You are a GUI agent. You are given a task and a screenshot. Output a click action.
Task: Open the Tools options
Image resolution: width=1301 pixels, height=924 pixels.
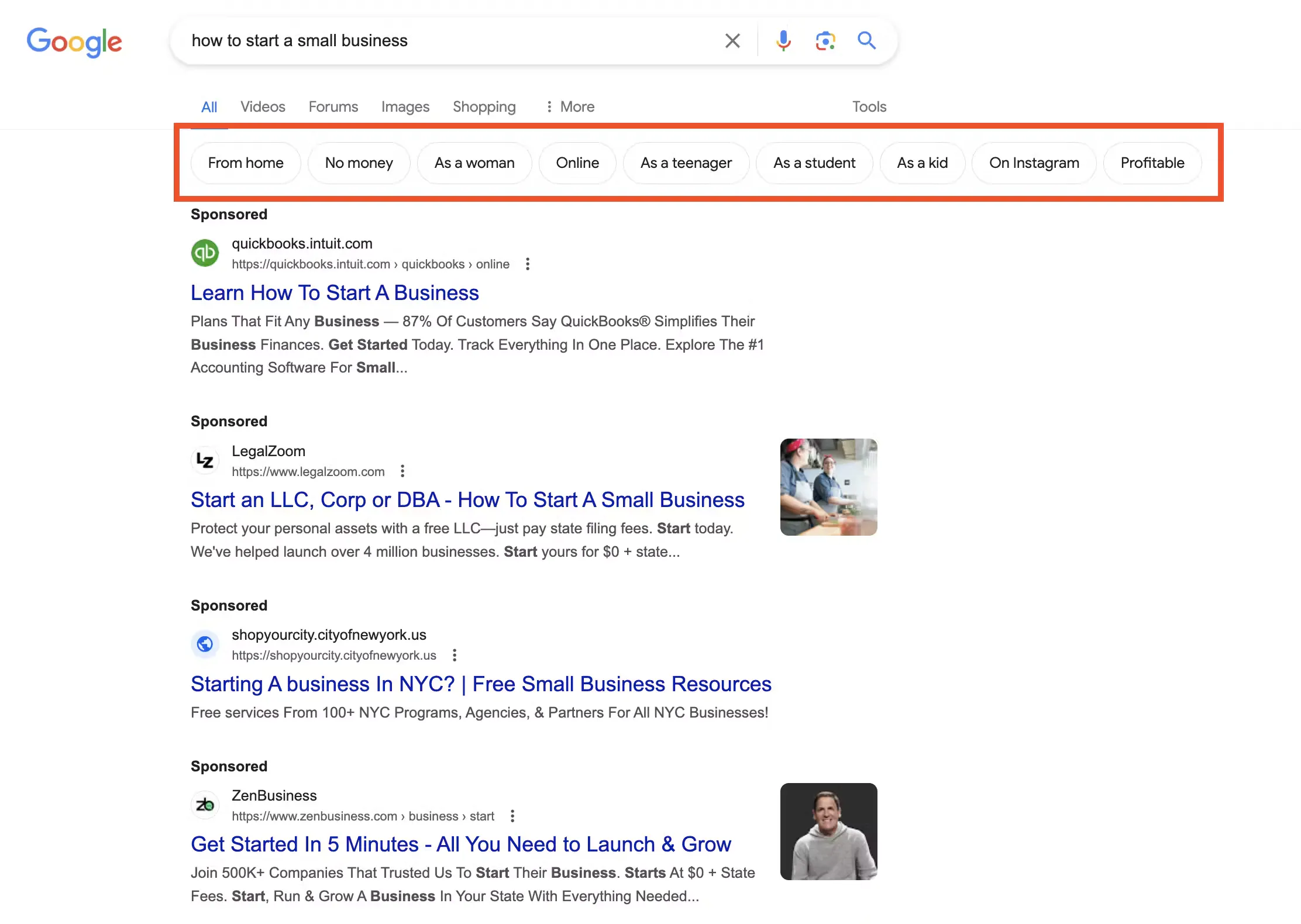[869, 107]
